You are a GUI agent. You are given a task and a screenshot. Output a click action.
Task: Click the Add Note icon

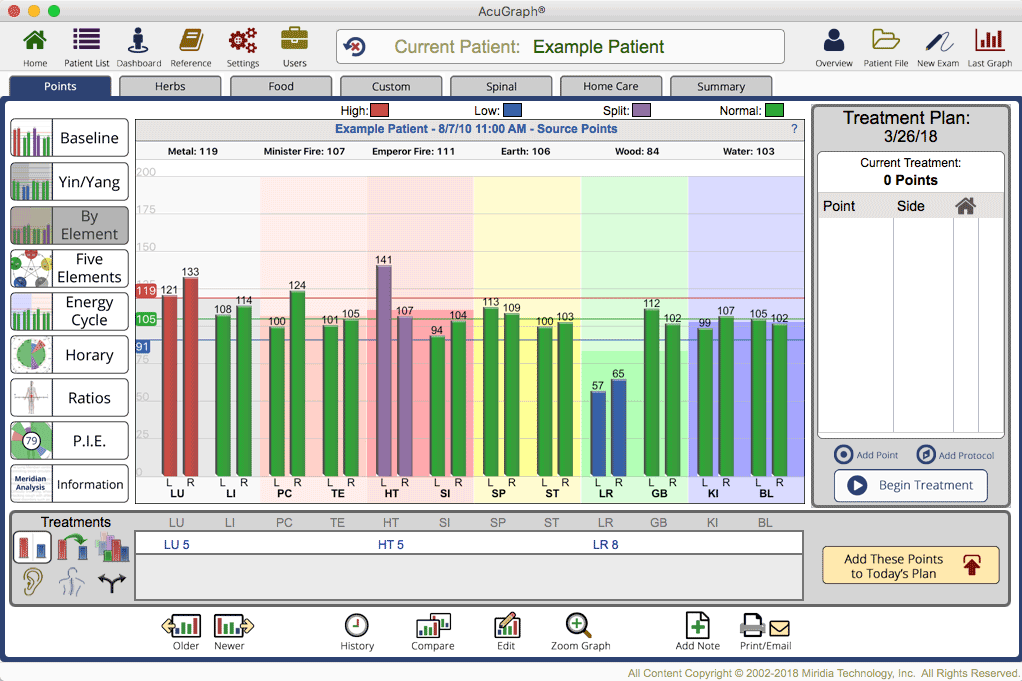point(697,626)
